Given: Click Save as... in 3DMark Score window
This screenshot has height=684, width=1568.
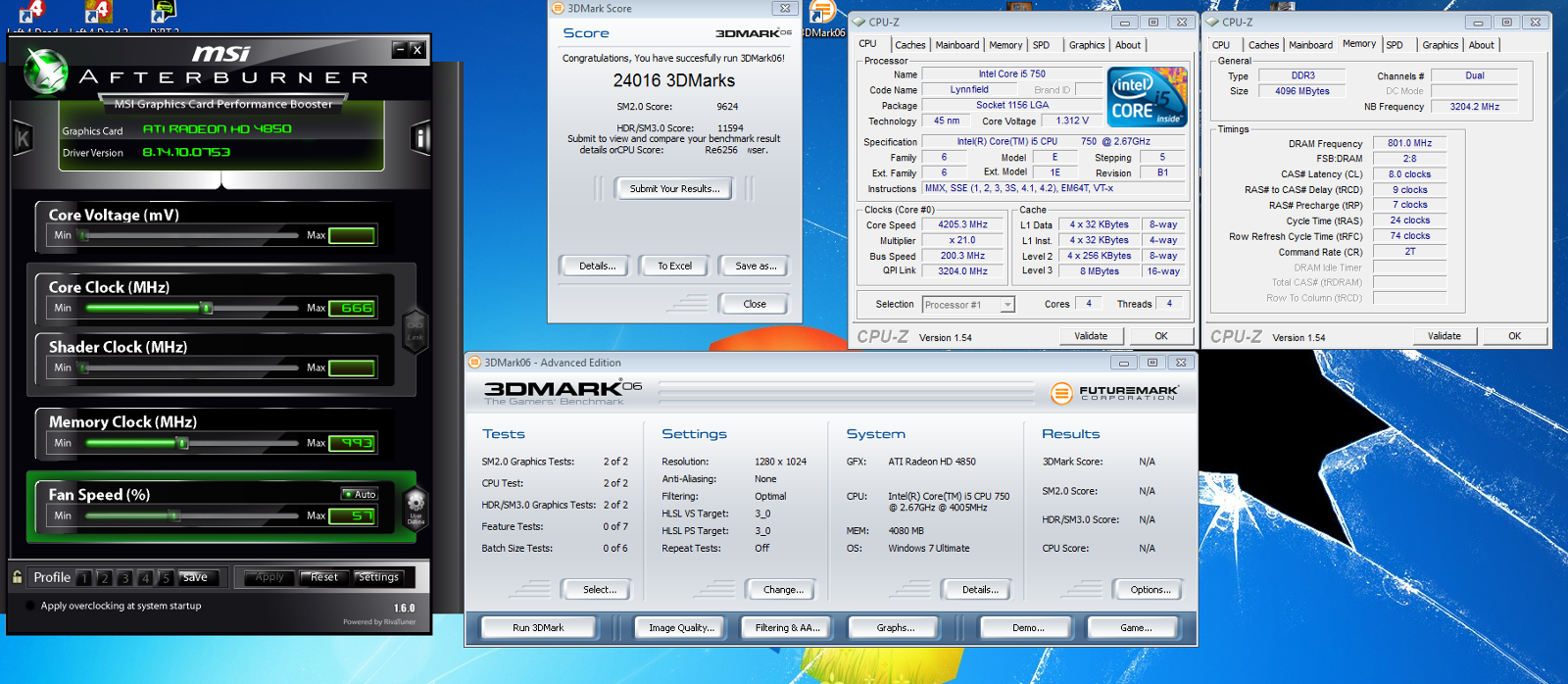Looking at the screenshot, I should (x=755, y=266).
